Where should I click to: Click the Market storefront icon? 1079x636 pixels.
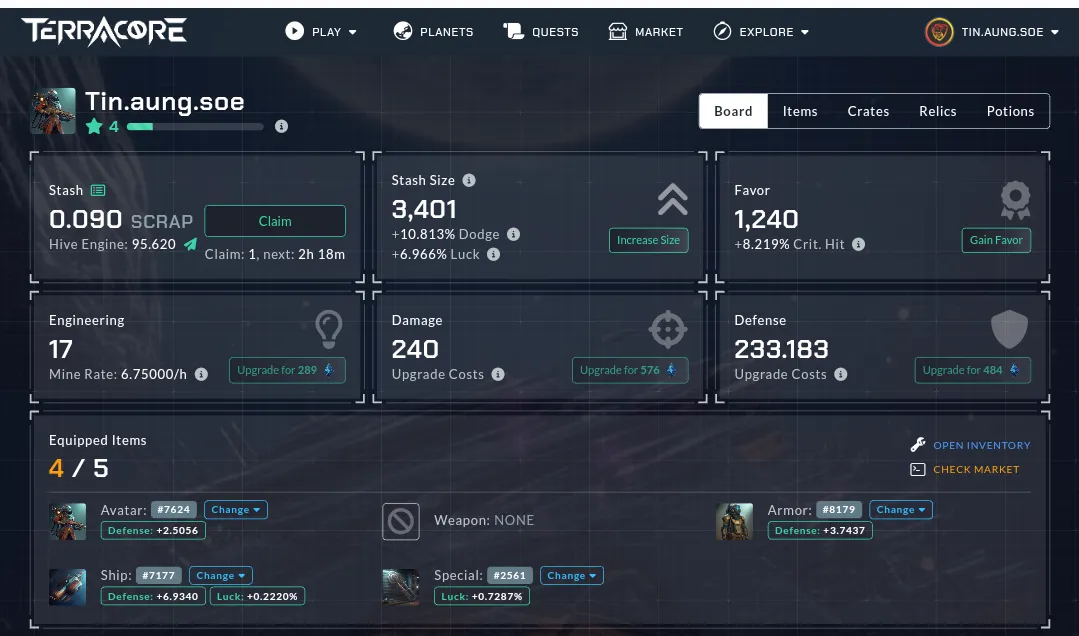618,31
